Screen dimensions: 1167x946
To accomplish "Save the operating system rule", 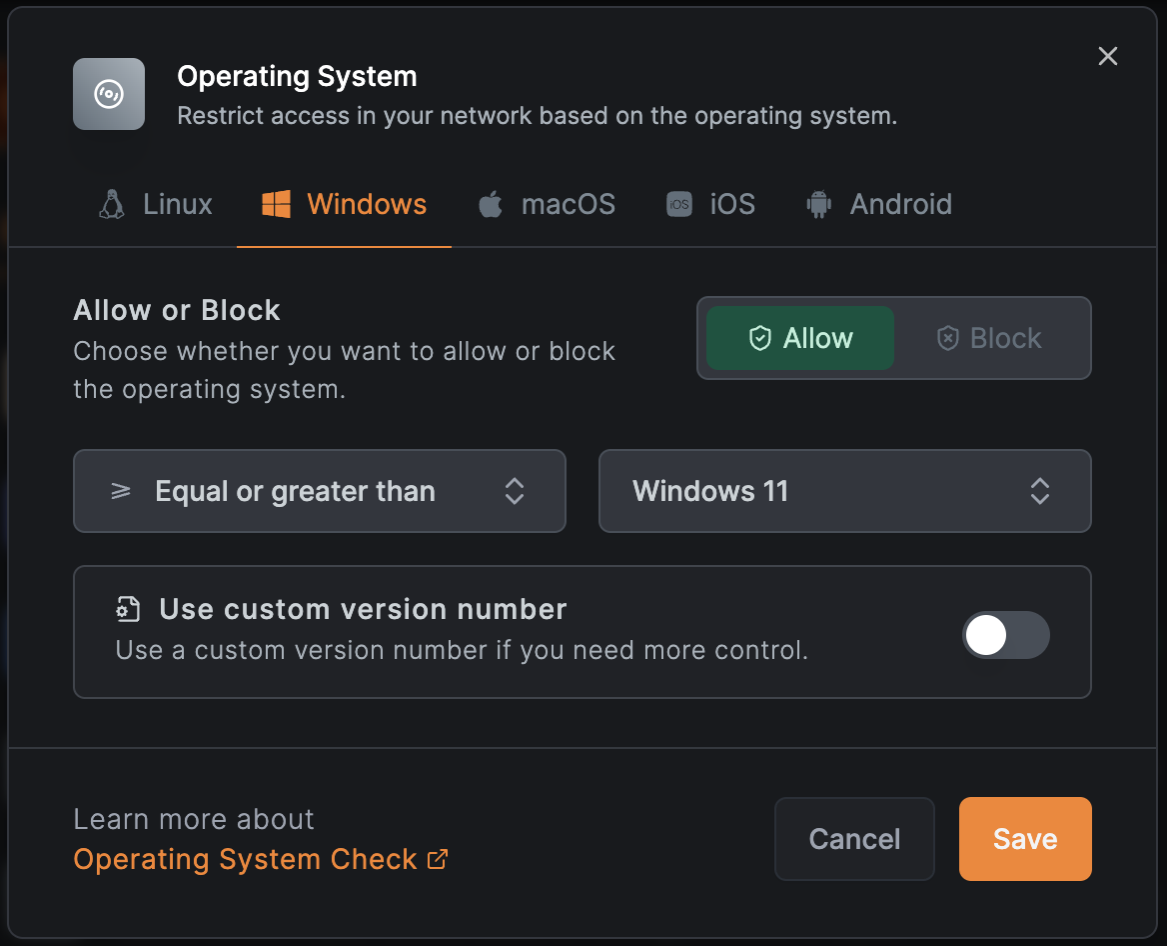I will [x=1024, y=839].
